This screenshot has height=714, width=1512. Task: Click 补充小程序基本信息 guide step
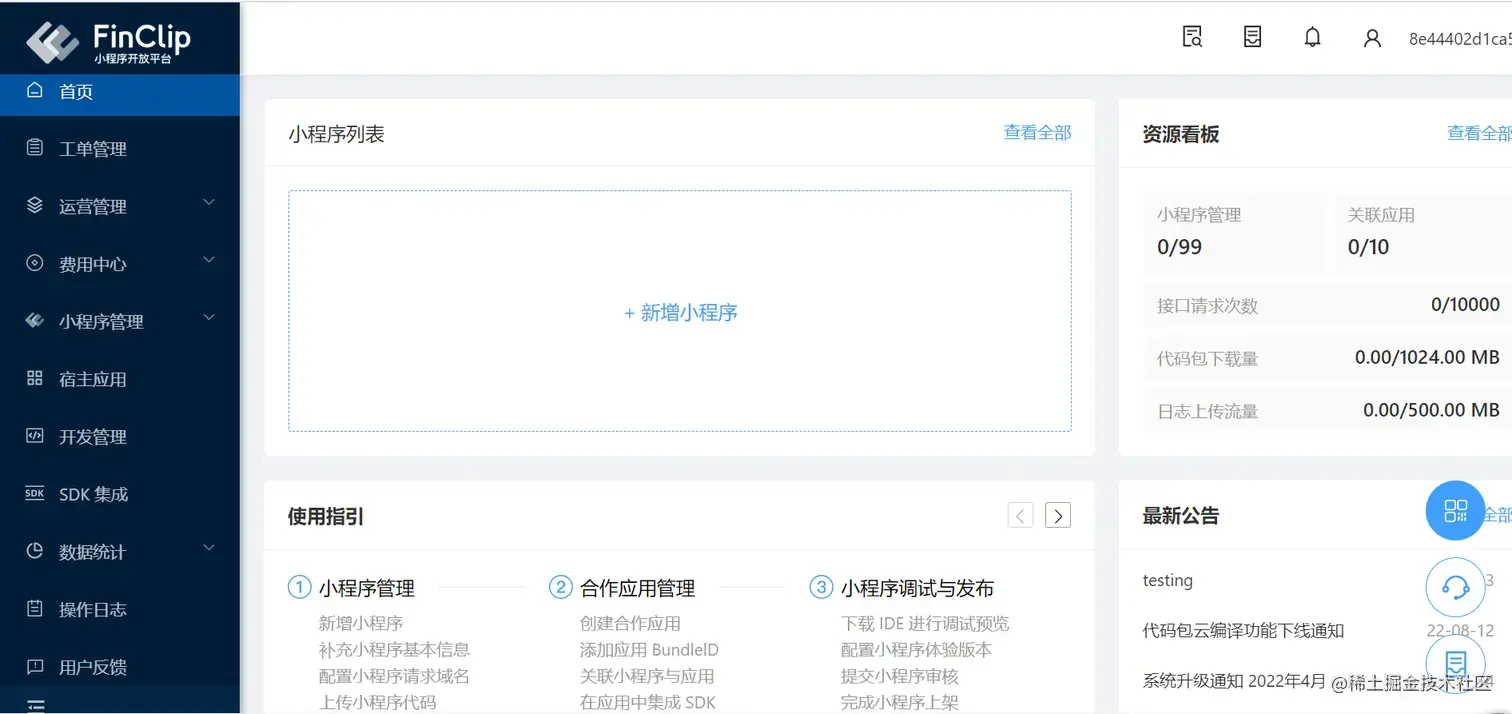coord(394,649)
